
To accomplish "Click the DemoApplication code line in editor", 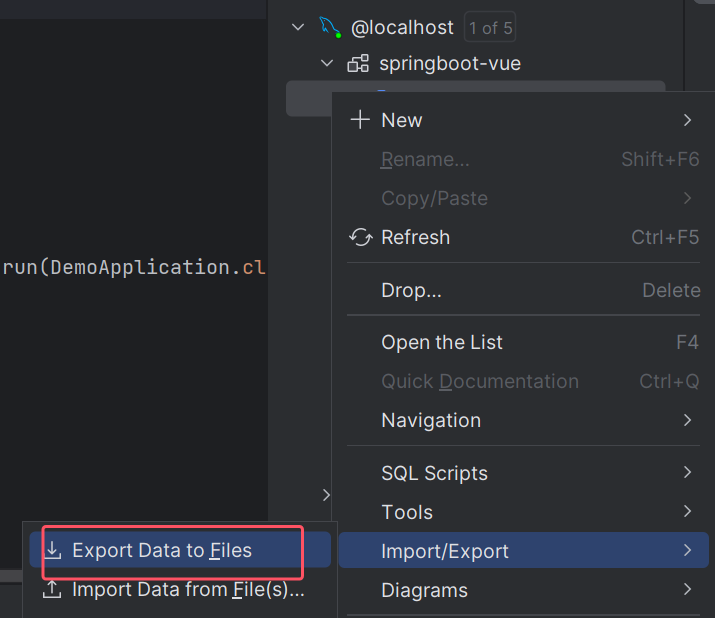I will tap(133, 267).
